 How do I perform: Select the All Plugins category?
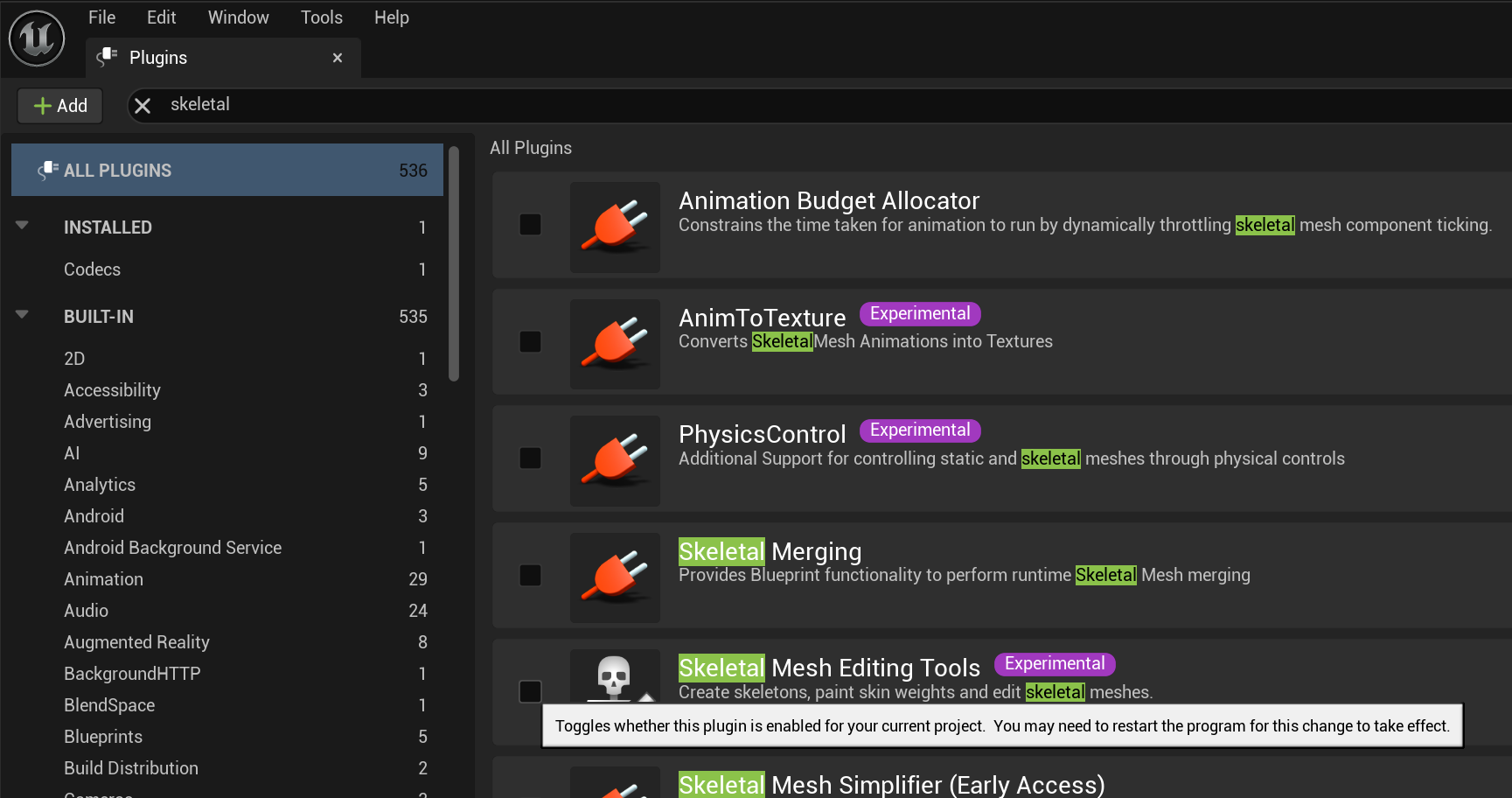click(x=227, y=170)
